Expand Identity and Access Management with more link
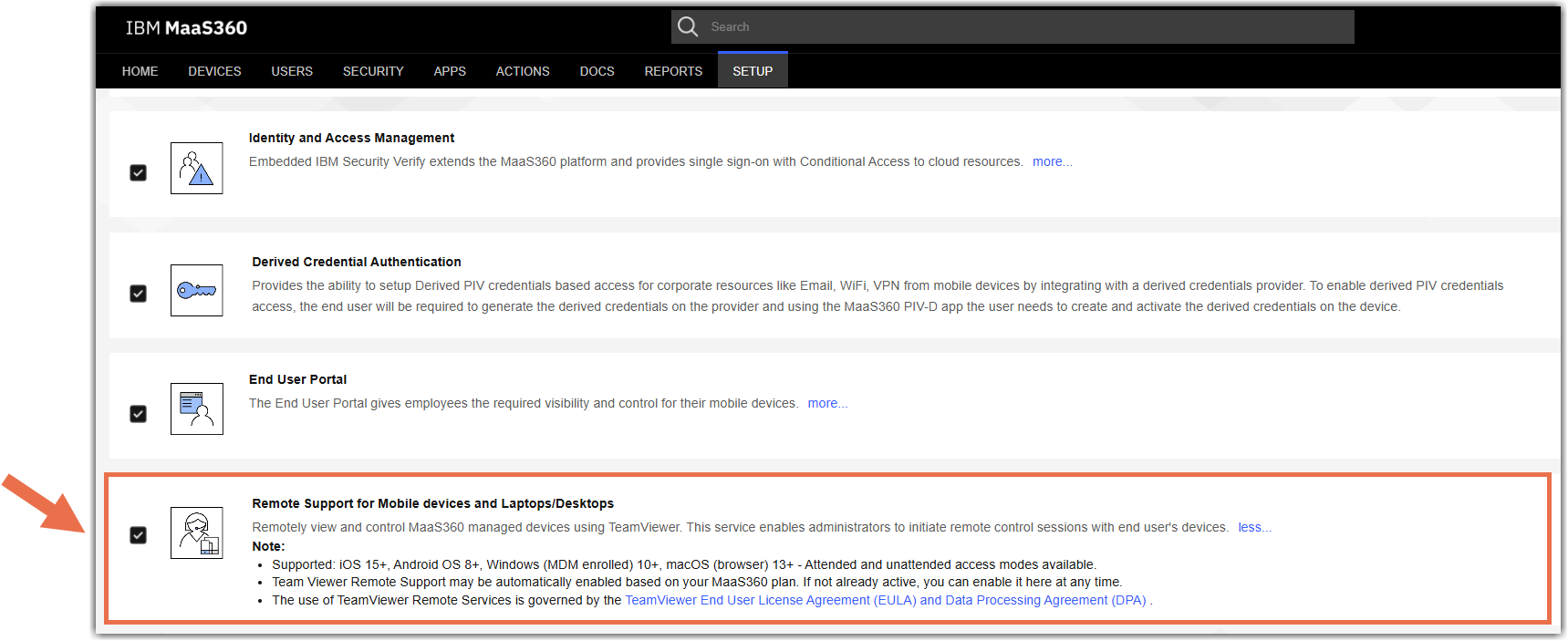Image resolution: width=1568 pixels, height=641 pixels. [1052, 161]
